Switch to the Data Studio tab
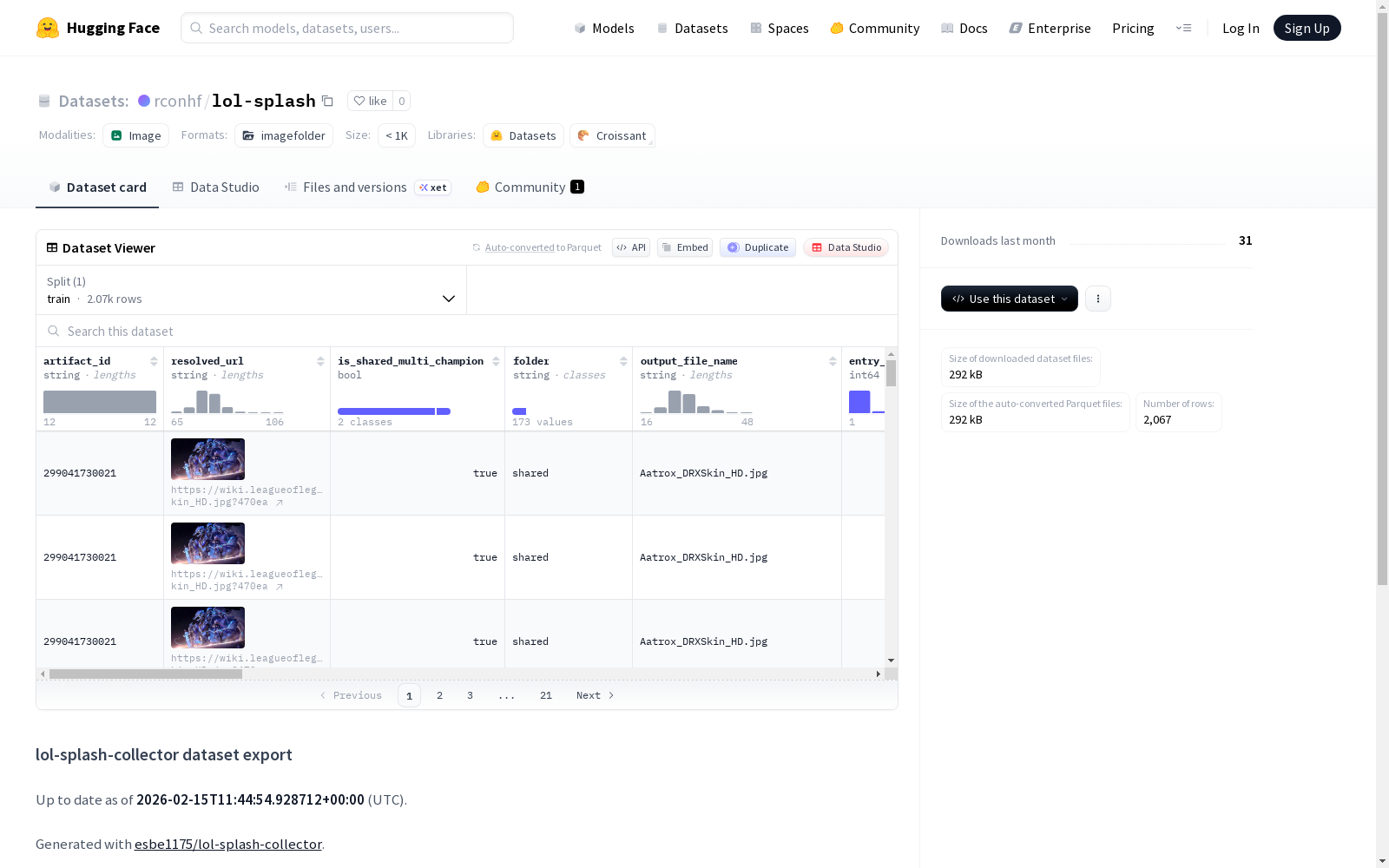 (215, 187)
